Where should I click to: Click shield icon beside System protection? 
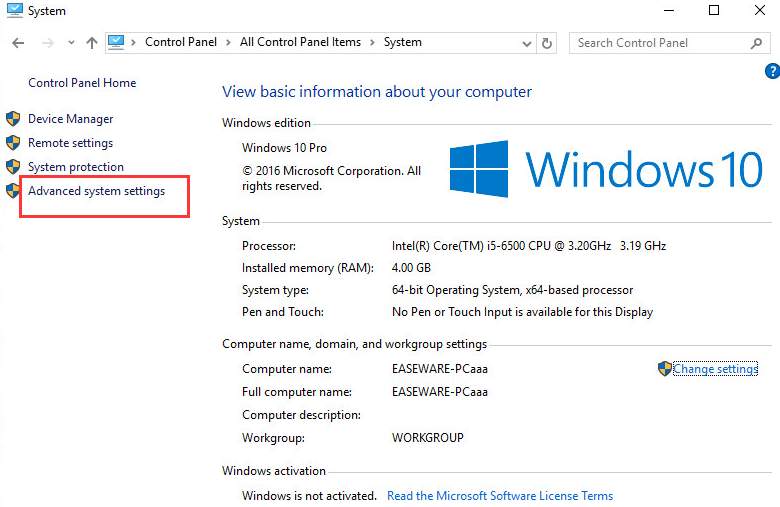tap(13, 167)
